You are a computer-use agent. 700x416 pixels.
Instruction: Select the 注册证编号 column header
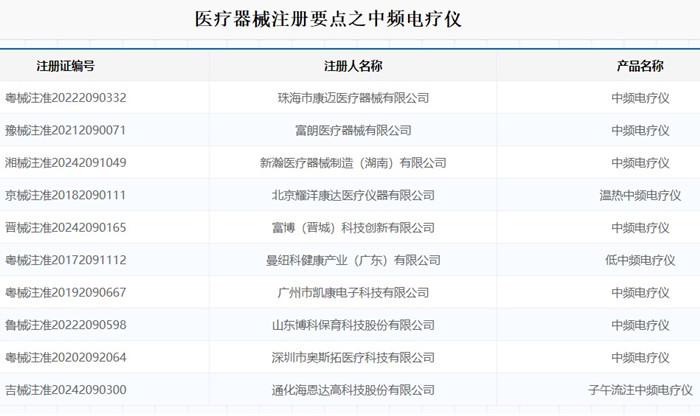pos(66,66)
